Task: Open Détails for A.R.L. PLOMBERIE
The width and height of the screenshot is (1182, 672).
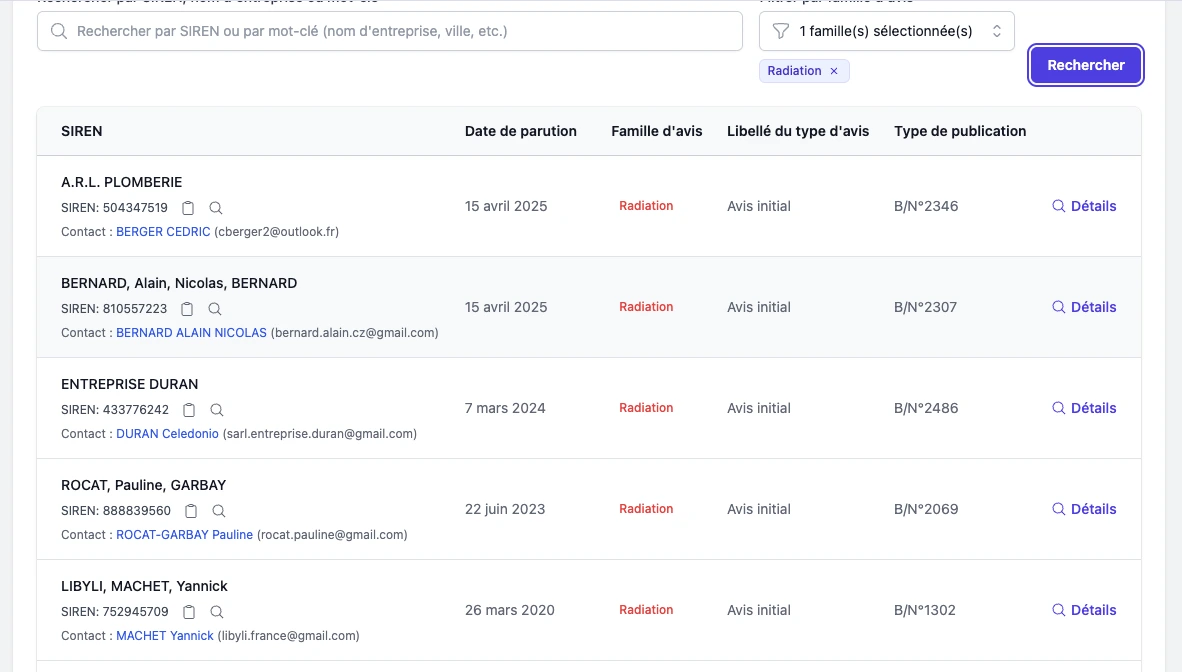Action: (x=1084, y=206)
